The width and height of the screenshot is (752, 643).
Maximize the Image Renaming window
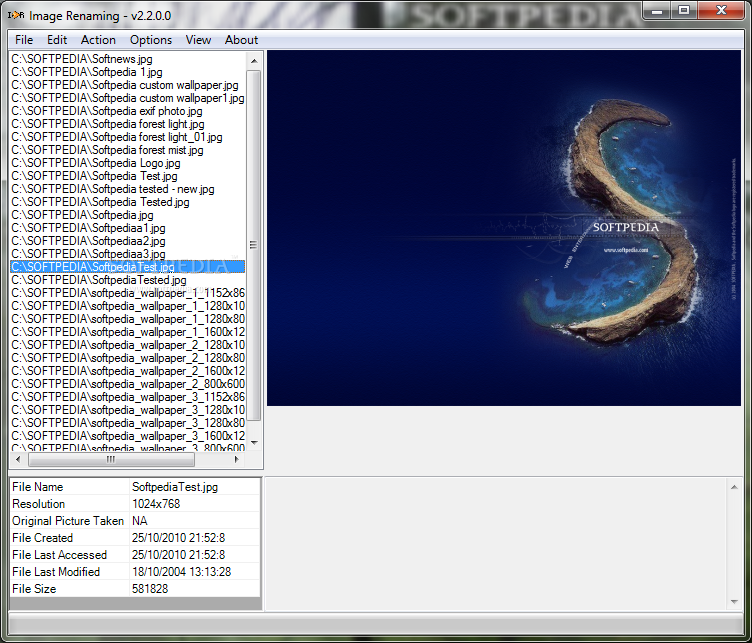click(x=684, y=11)
